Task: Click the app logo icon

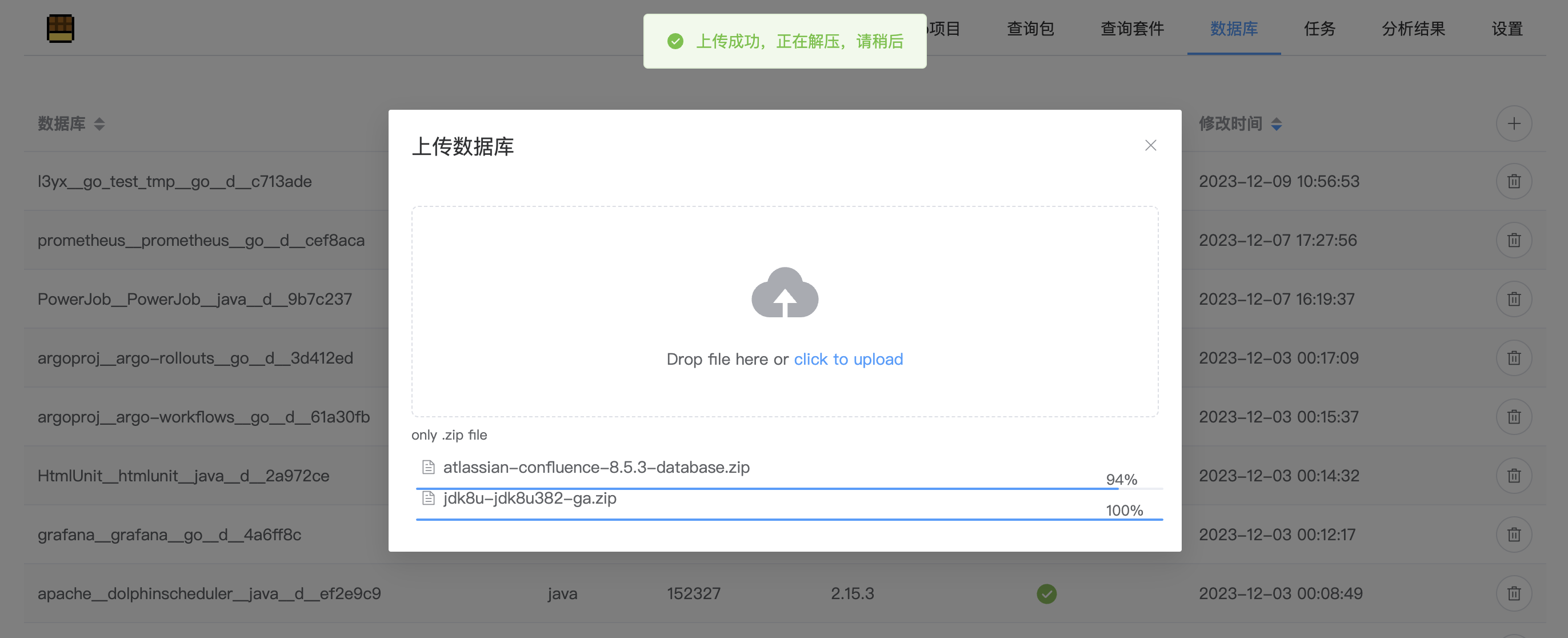Action: click(60, 29)
